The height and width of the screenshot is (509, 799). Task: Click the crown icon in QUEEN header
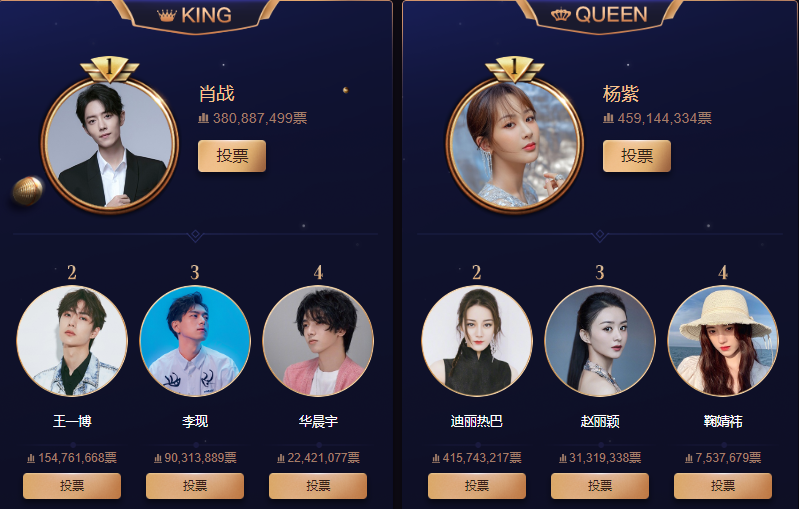tap(561, 15)
